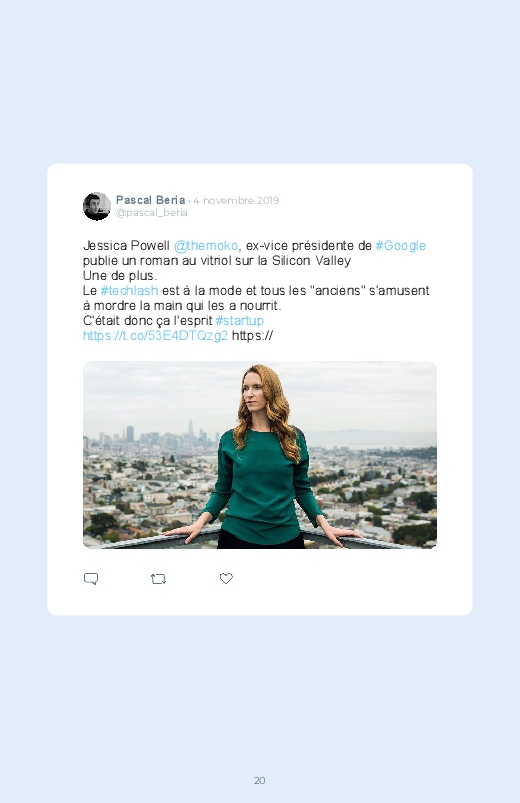Image resolution: width=520 pixels, height=803 pixels.
Task: Like the tweet with the heart icon
Action: pos(226,578)
